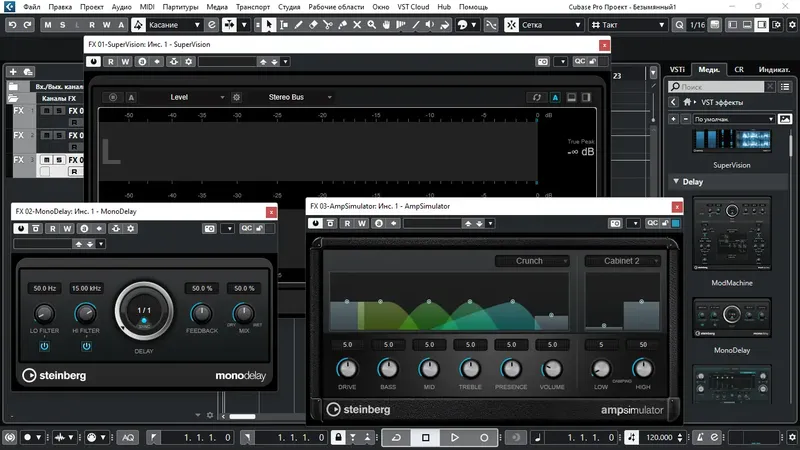Click the add track plus icon
This screenshot has width=800, height=450.
(x=13, y=72)
